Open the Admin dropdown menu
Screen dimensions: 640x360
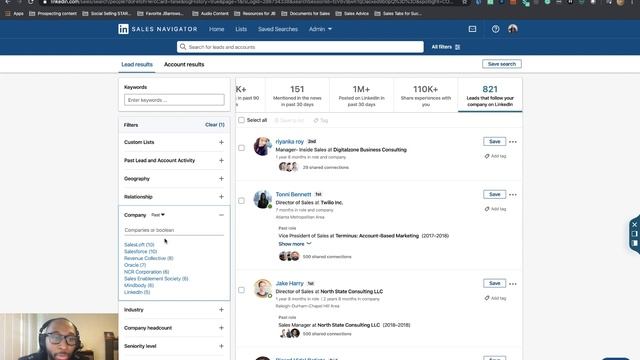(x=320, y=29)
